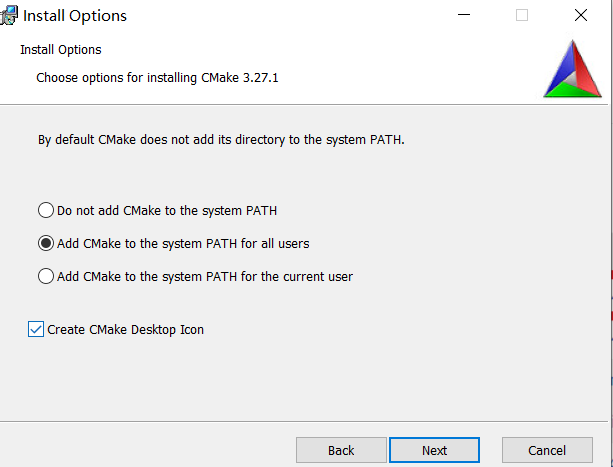Select the current user PATH radio button

coord(46,276)
